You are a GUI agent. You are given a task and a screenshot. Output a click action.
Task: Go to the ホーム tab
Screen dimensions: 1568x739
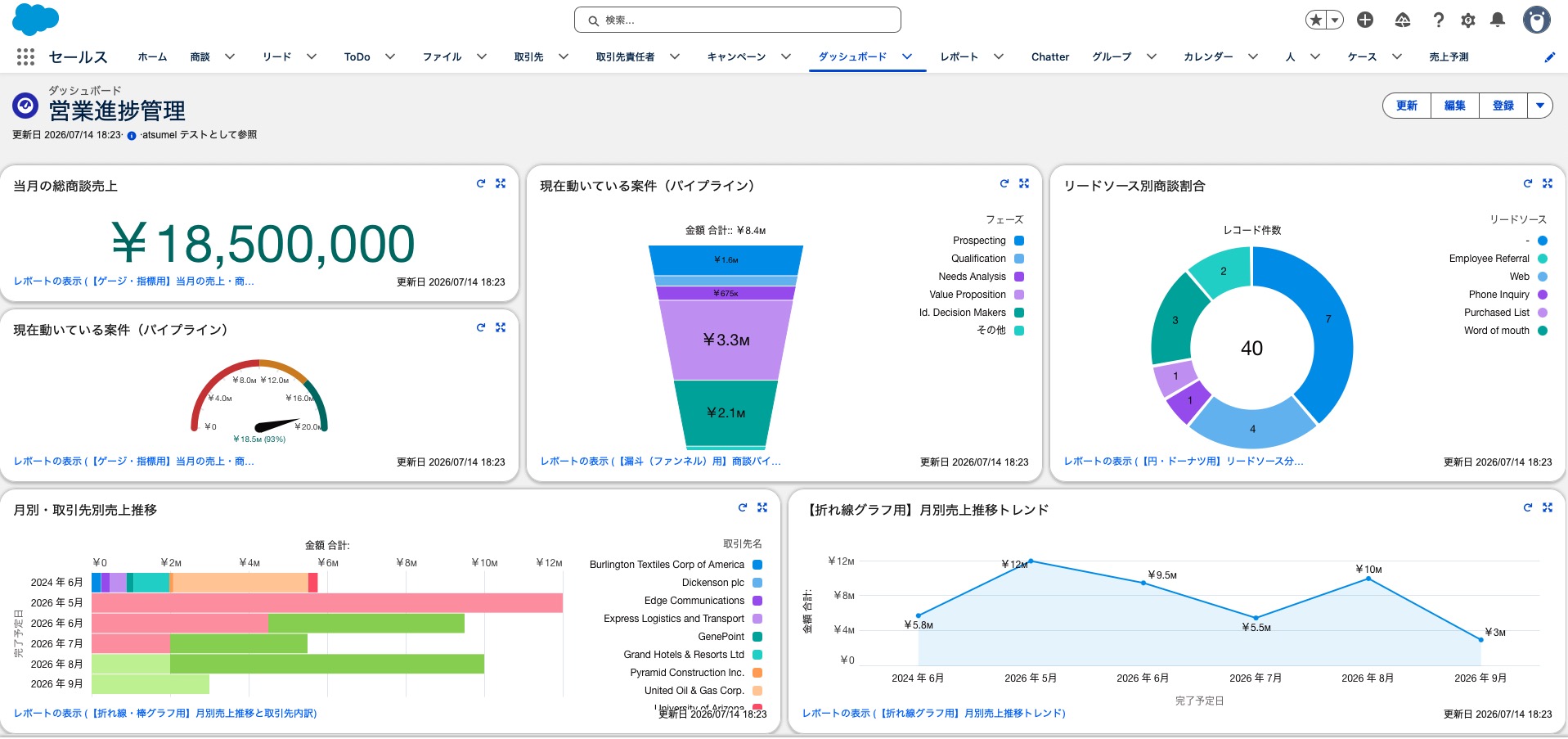(x=152, y=56)
